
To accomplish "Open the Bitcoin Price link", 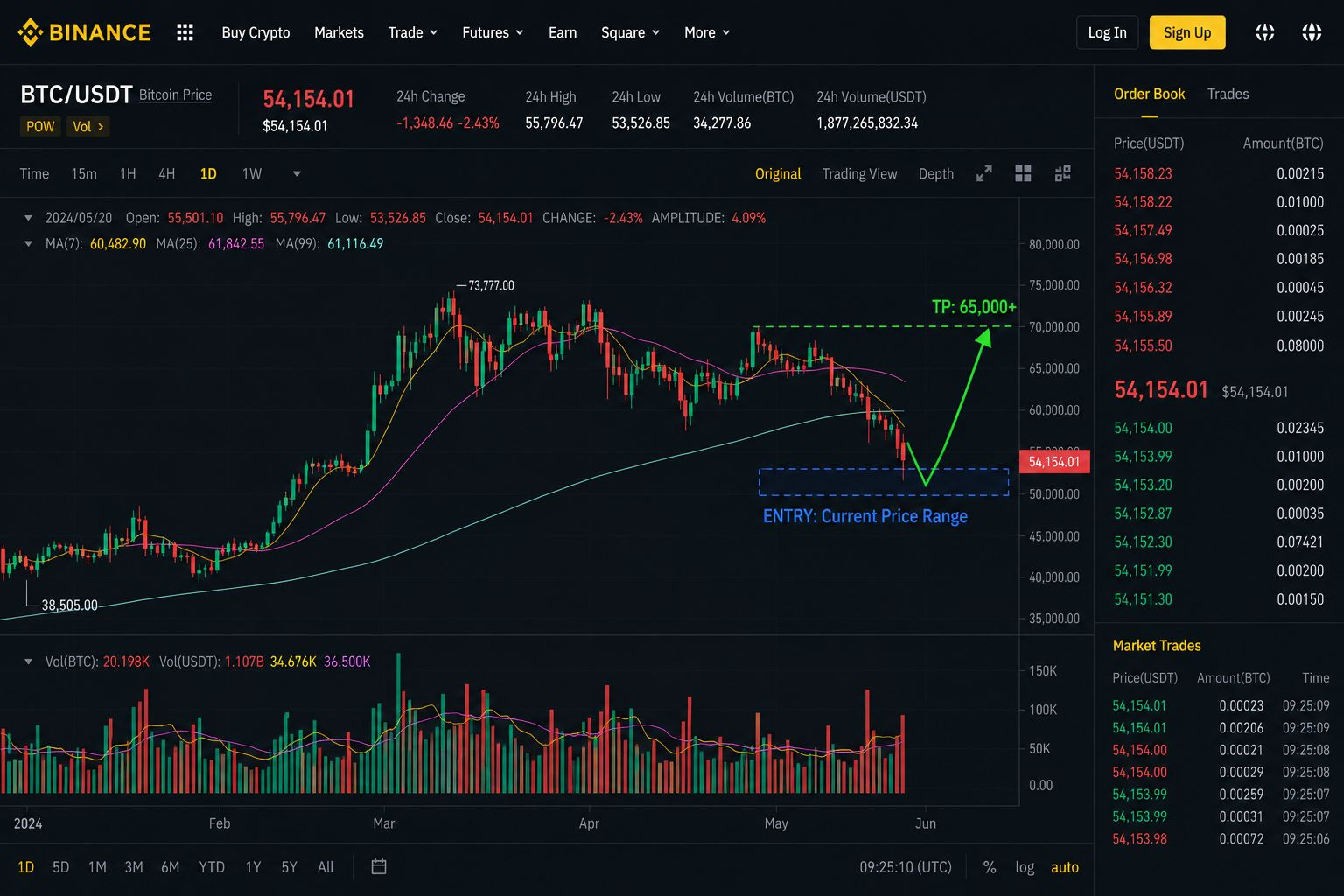I will (175, 94).
